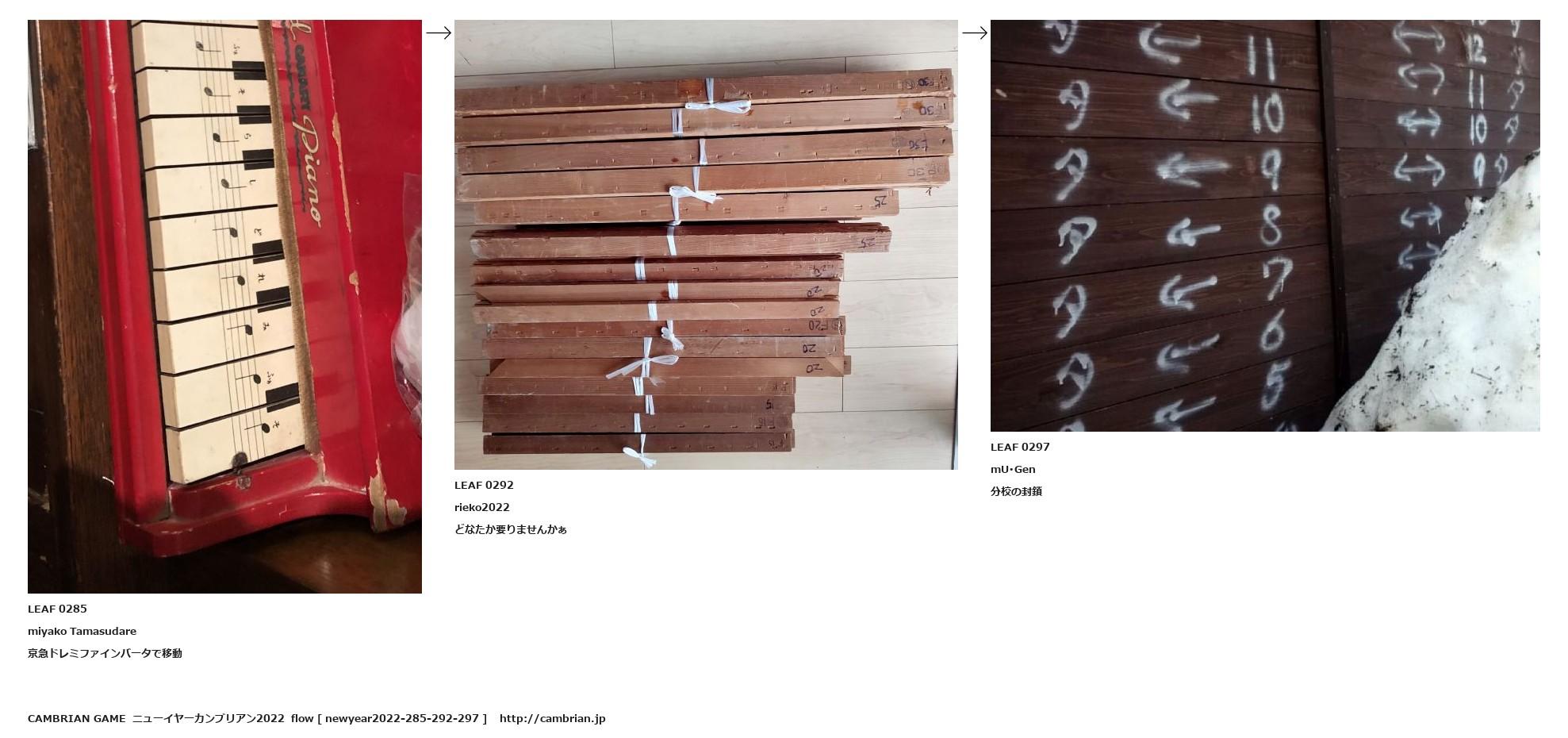Open the red toy piano photo
1568x738 pixels.
coord(224,306)
